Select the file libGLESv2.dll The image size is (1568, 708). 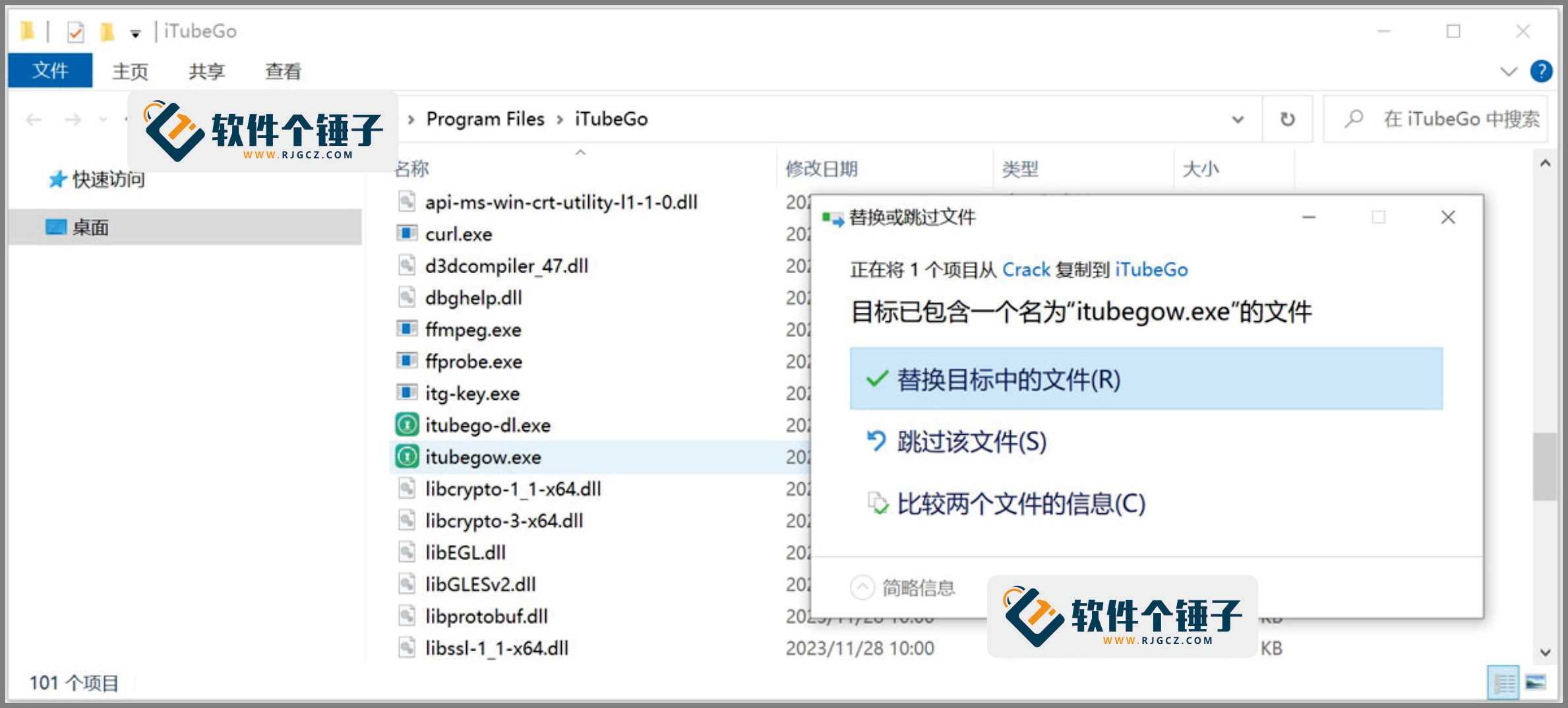480,584
